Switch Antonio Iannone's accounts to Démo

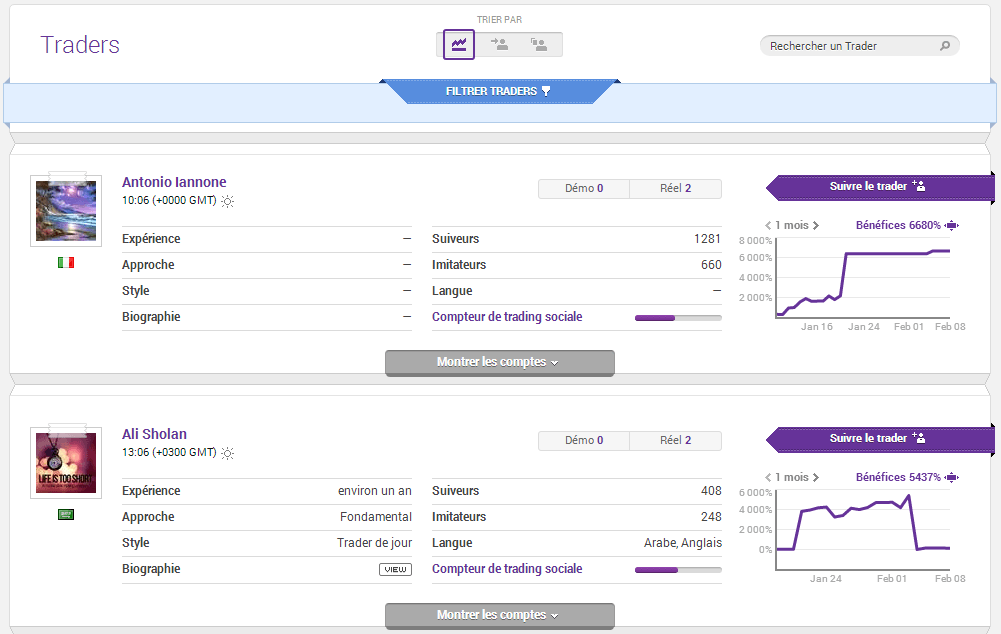[x=584, y=189]
